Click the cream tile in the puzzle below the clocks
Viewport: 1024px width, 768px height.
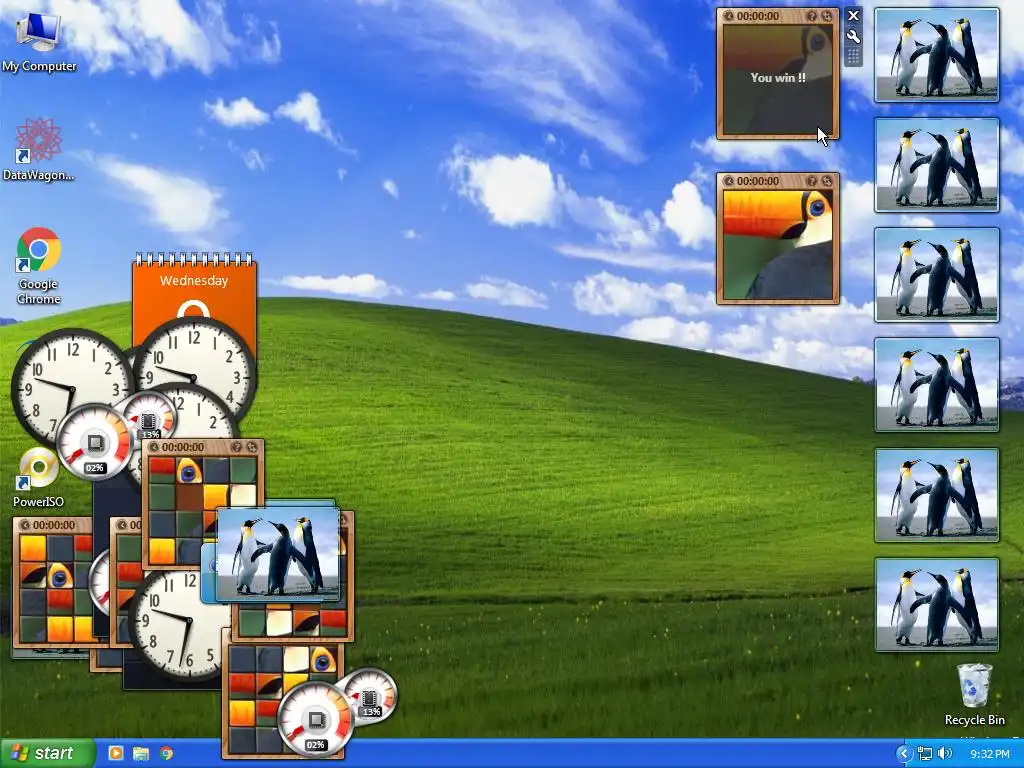click(x=244, y=496)
